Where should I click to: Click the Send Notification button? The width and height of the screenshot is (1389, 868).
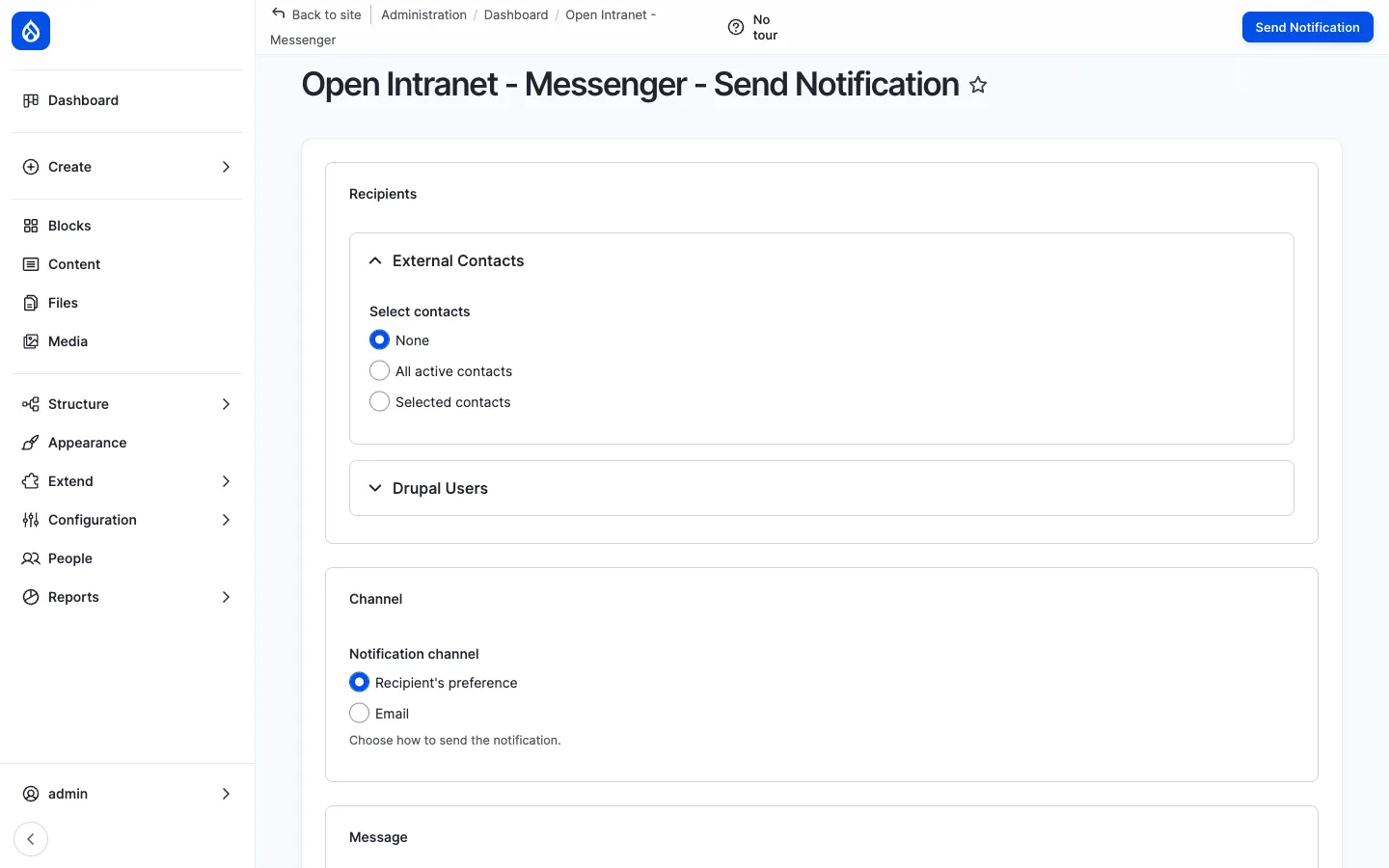(1307, 27)
